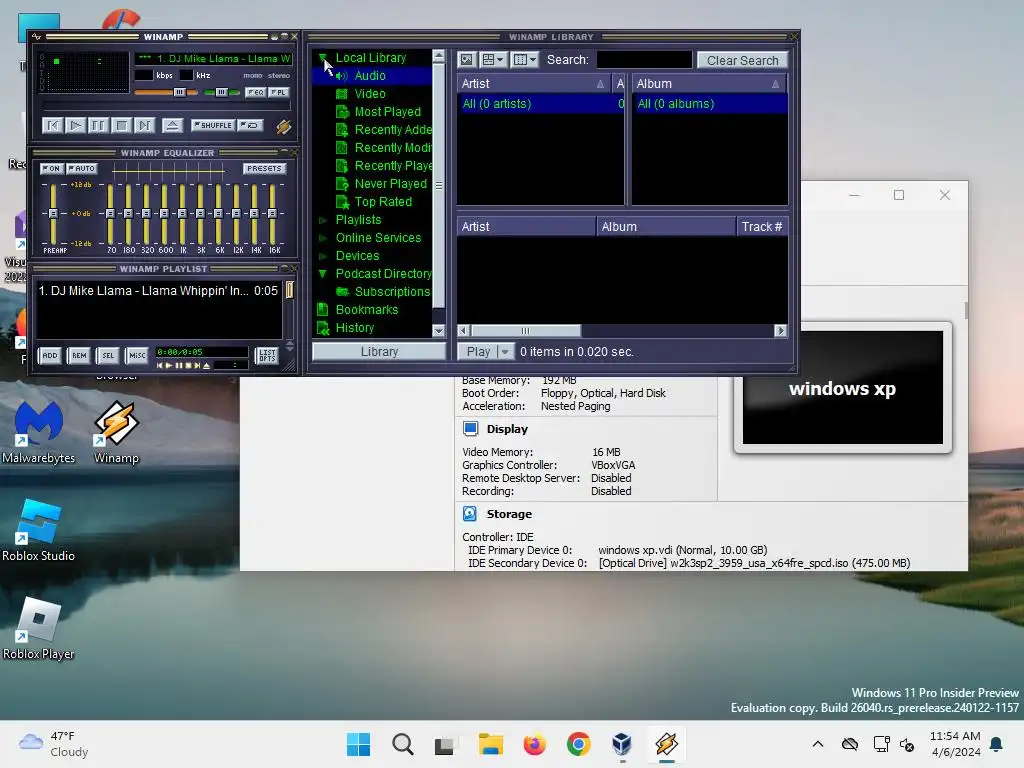Select Video in the library tree

point(370,94)
